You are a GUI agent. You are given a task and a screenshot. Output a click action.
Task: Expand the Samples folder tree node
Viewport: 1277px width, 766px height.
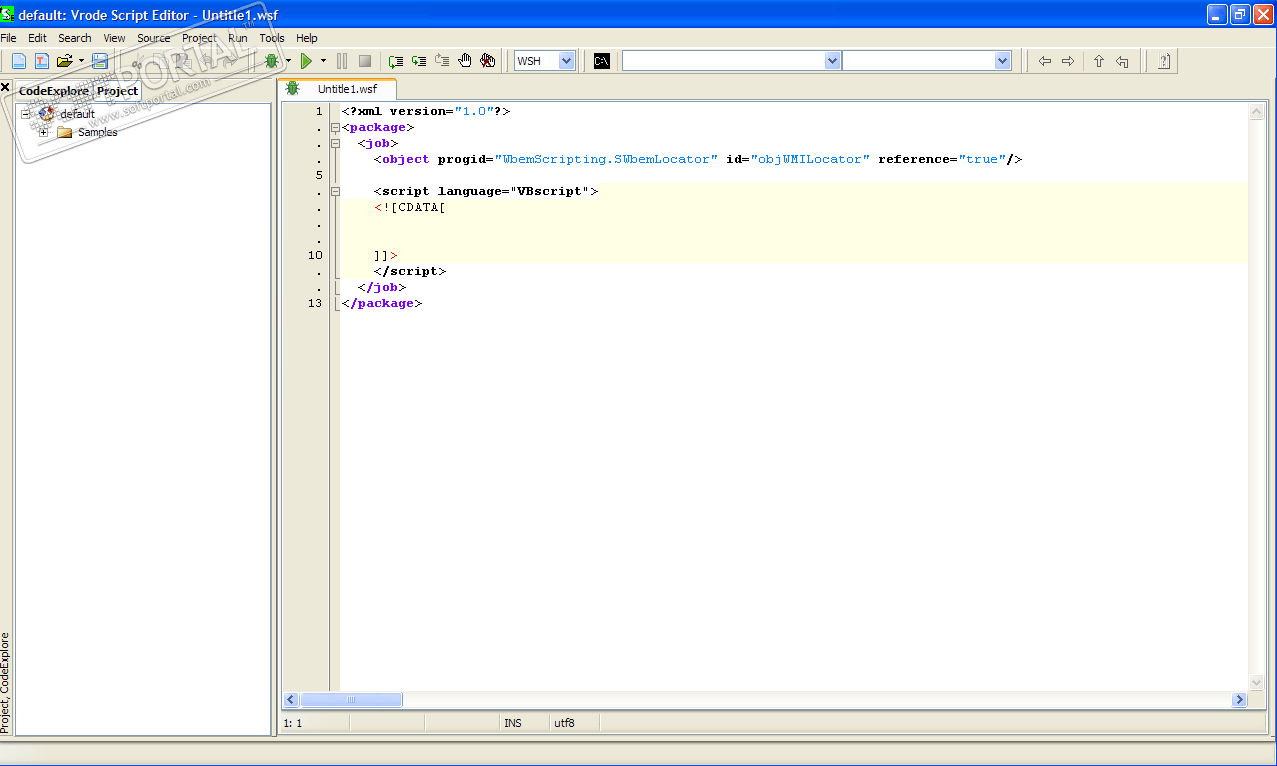coord(43,132)
